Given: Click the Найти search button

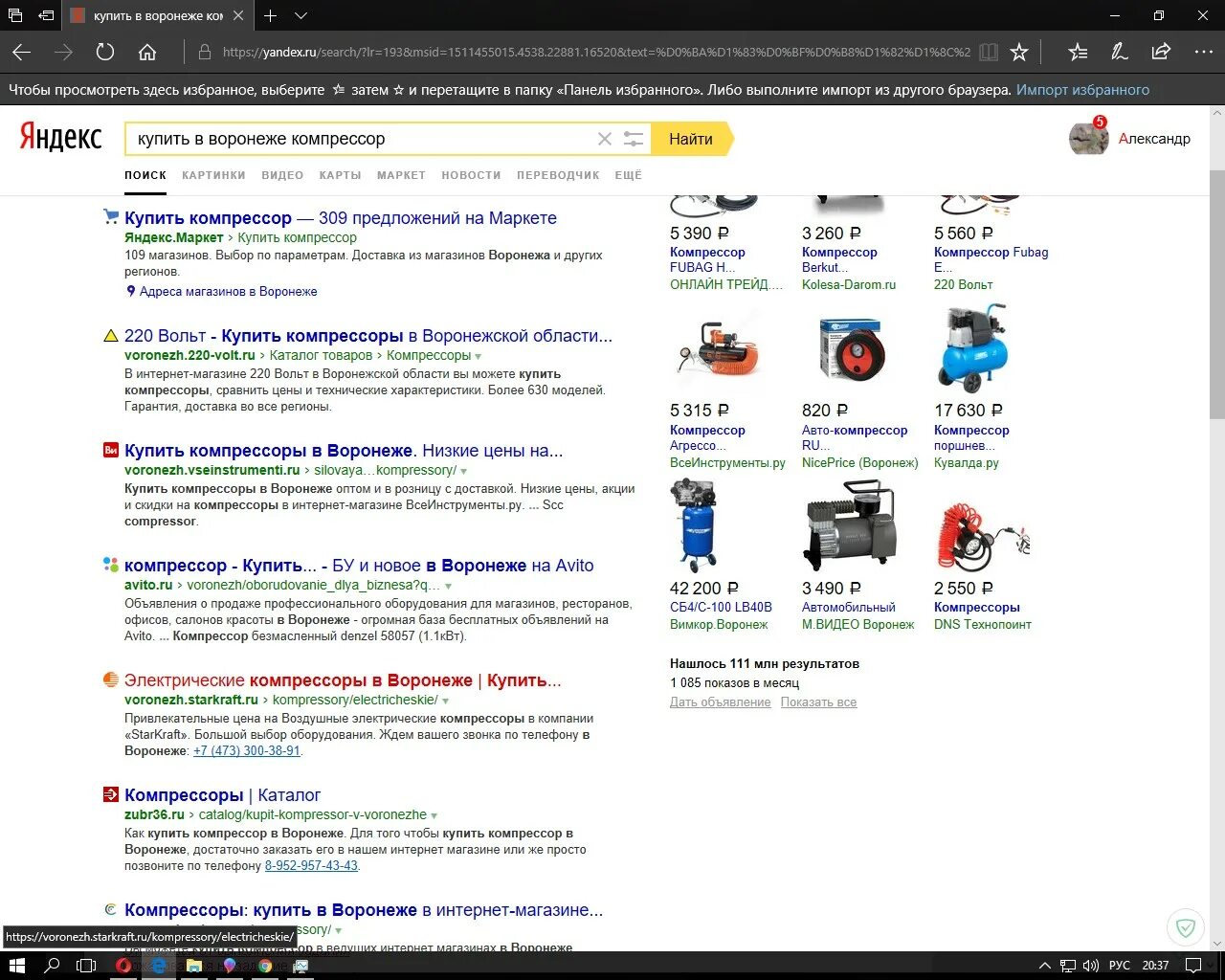Looking at the screenshot, I should click(x=691, y=139).
